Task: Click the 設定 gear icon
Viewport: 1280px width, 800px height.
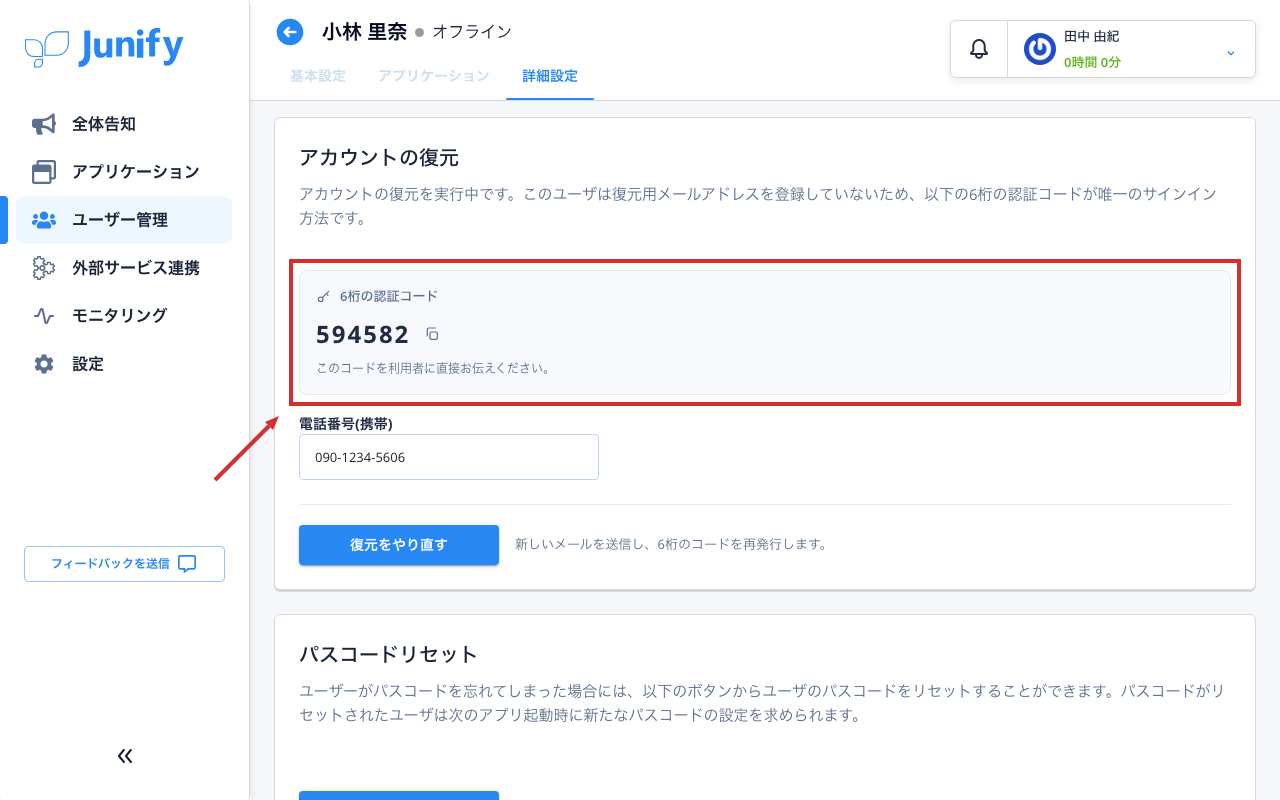Action: 44,364
